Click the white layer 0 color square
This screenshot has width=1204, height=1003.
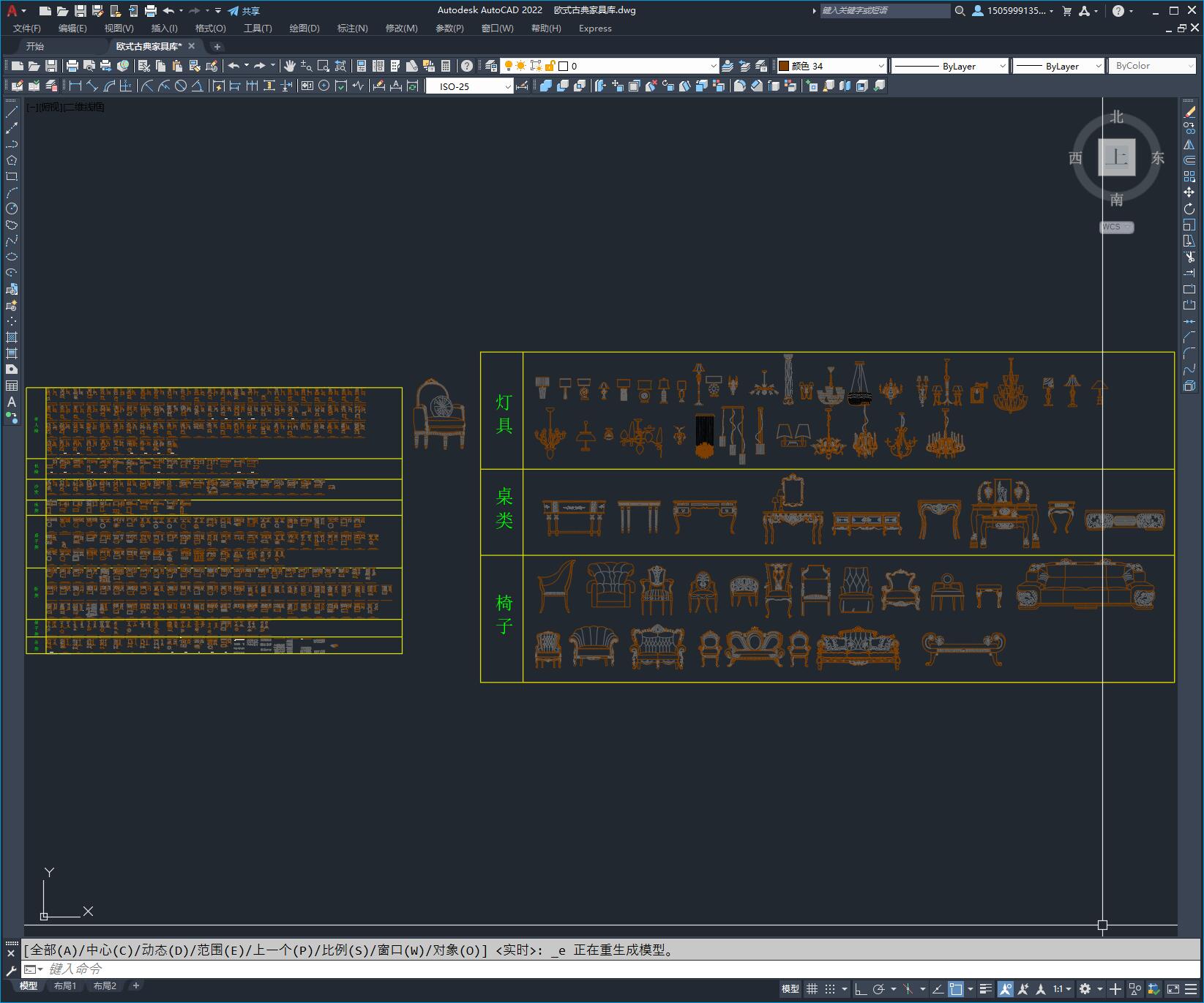[564, 66]
